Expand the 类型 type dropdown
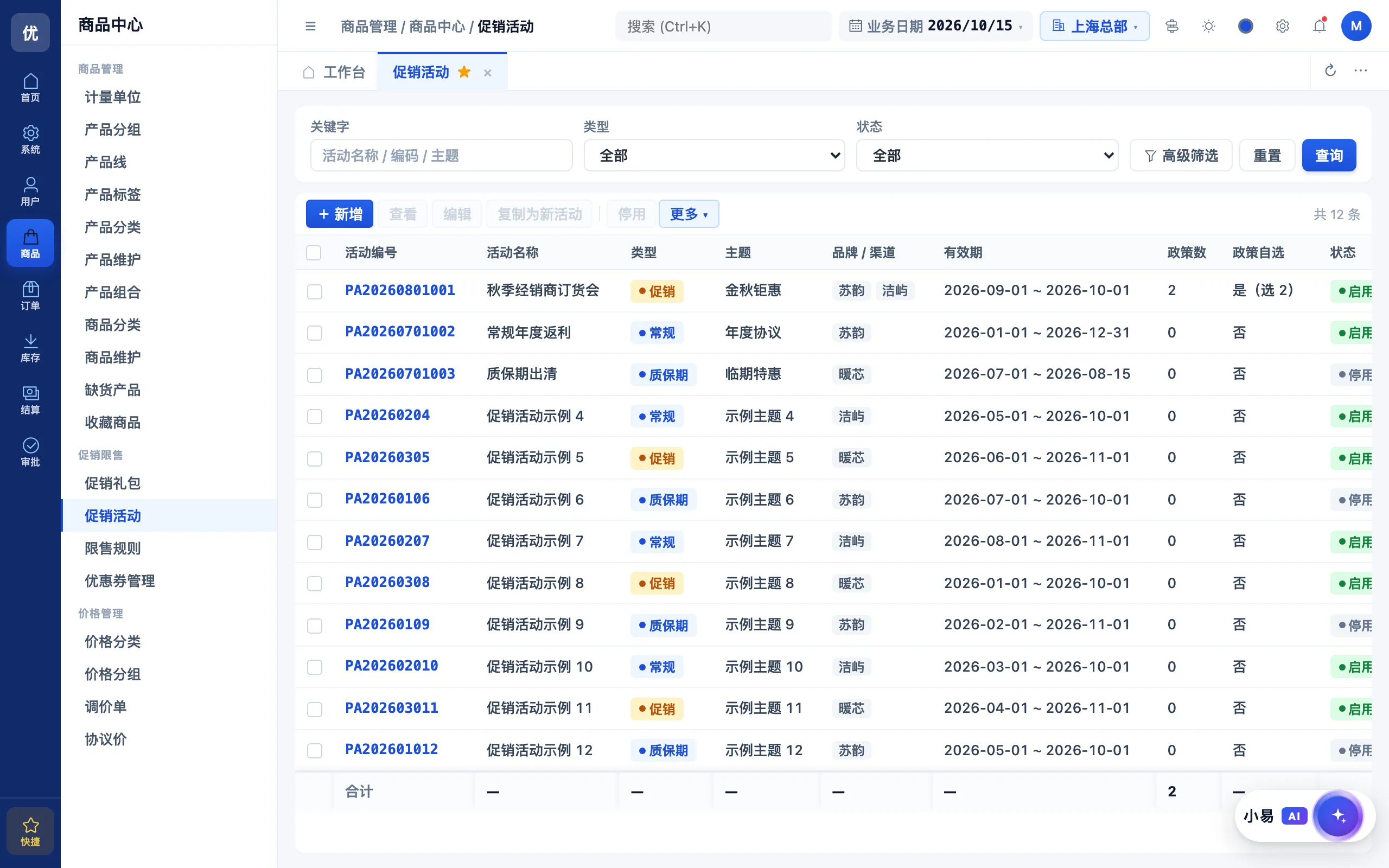 714,155
